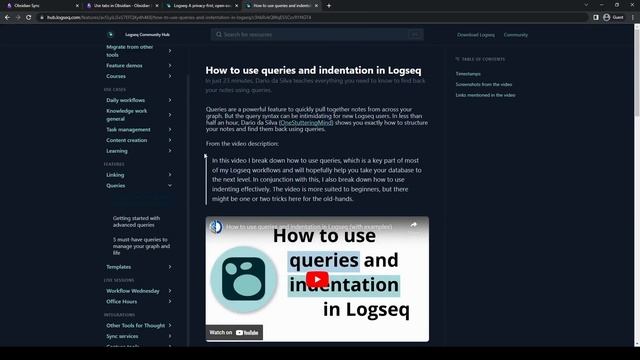Close the Obsidian Sync tab
The height and width of the screenshot is (360, 640).
point(77,6)
